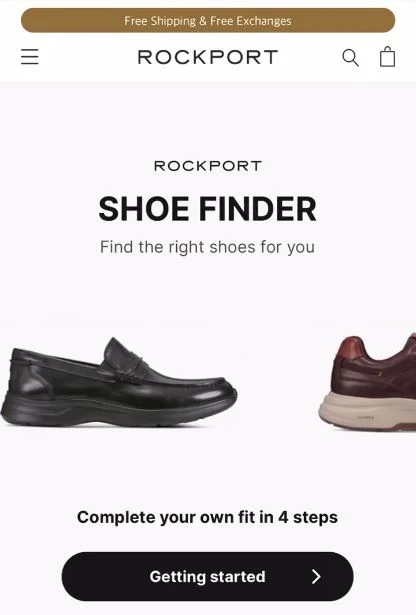Select the burgundy sneaker image

(x=368, y=382)
